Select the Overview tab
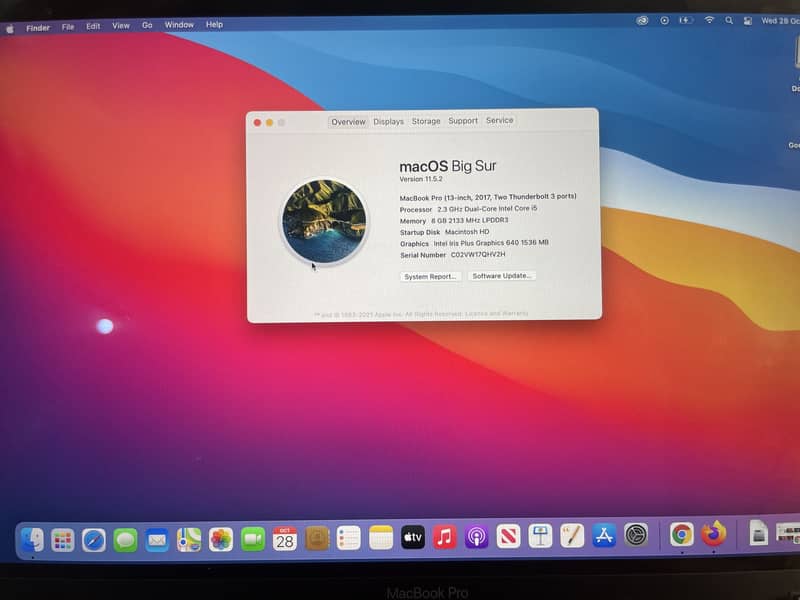 tap(348, 122)
